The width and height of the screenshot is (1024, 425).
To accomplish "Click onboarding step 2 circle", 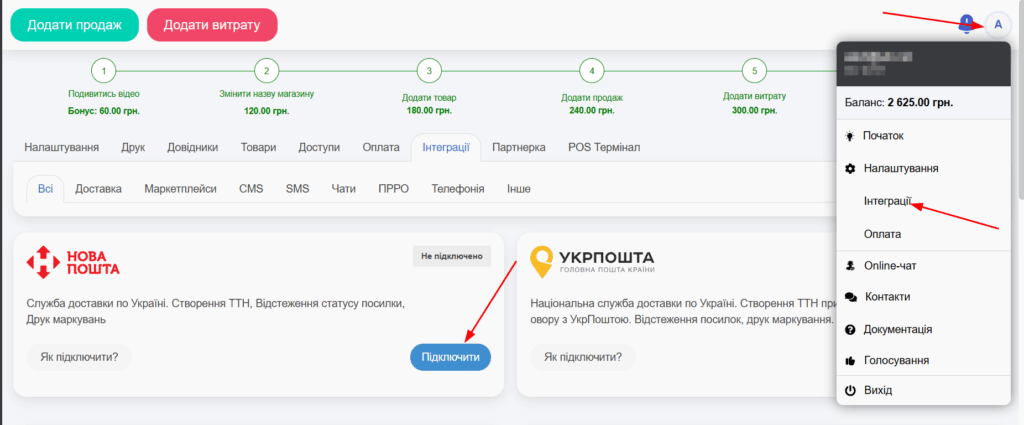I will click(x=266, y=71).
